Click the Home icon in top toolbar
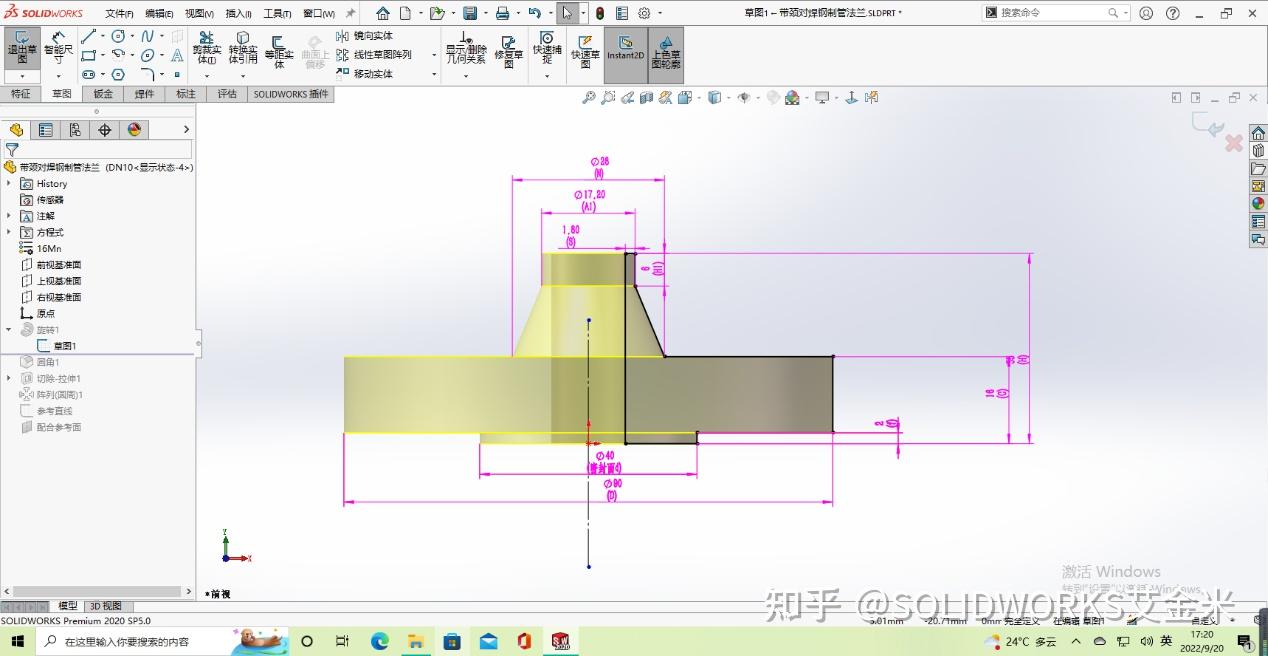 point(383,13)
